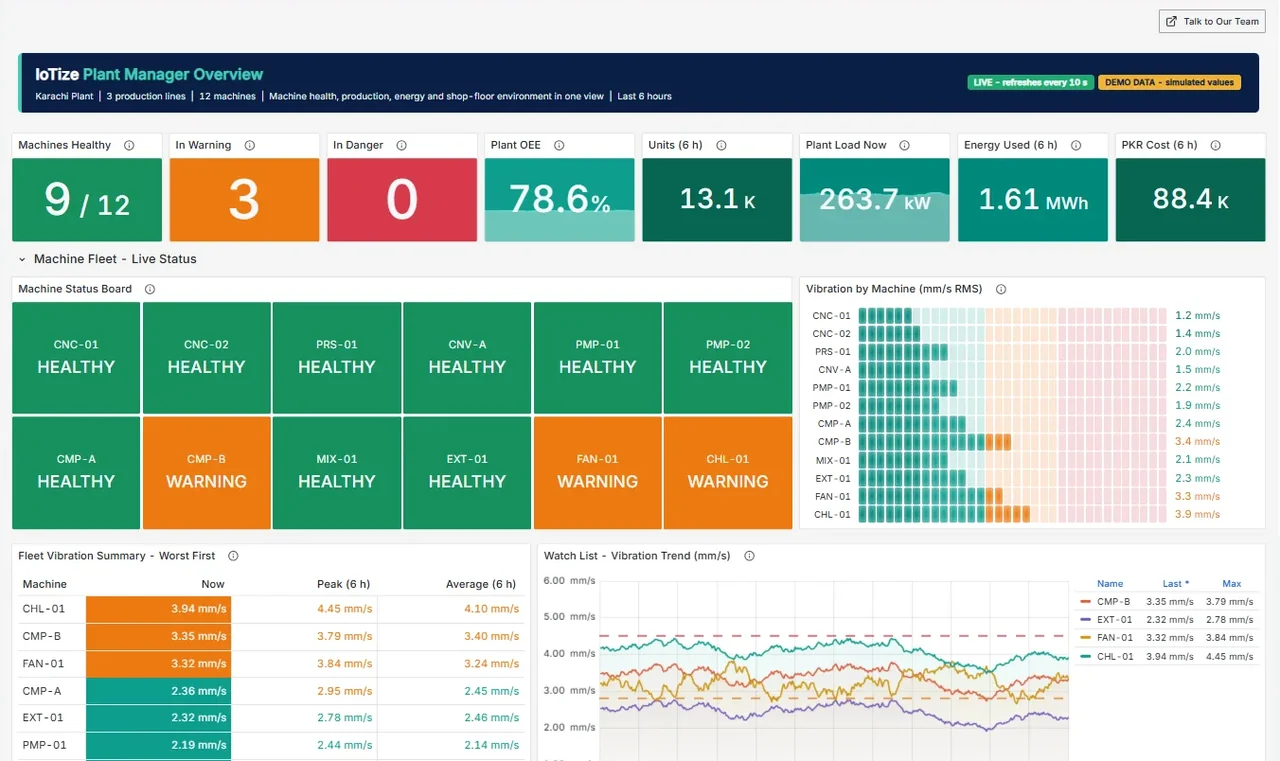Click the CMP-B vibration bar gauge row
This screenshot has height=761, width=1280.
[1012, 442]
